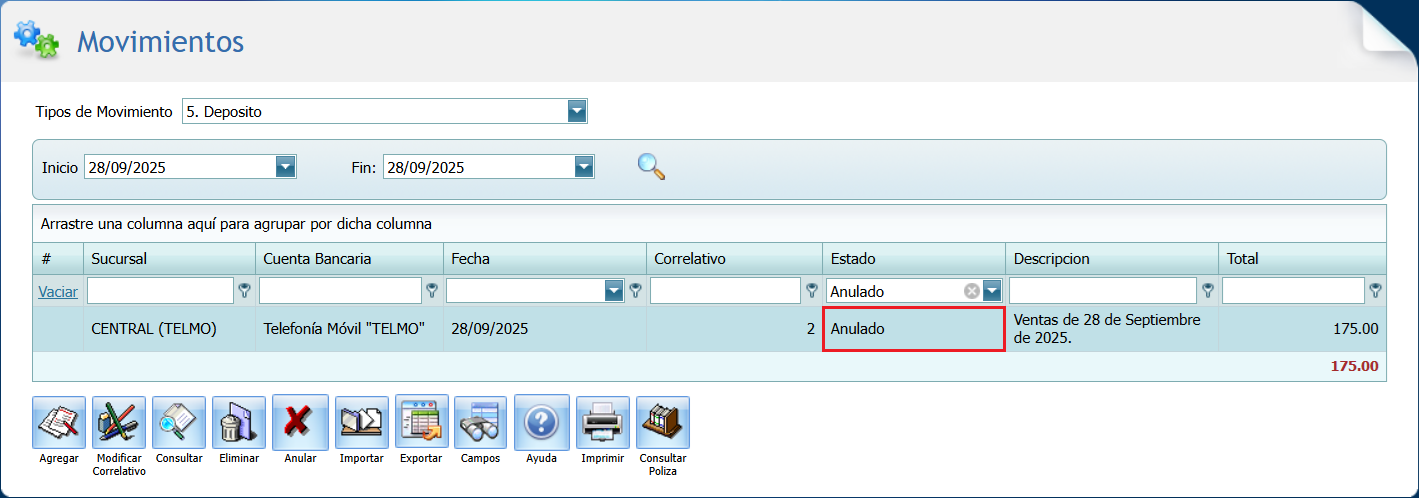This screenshot has height=498, width=1419.
Task: Run search with magnifying glass button
Action: pos(651,166)
